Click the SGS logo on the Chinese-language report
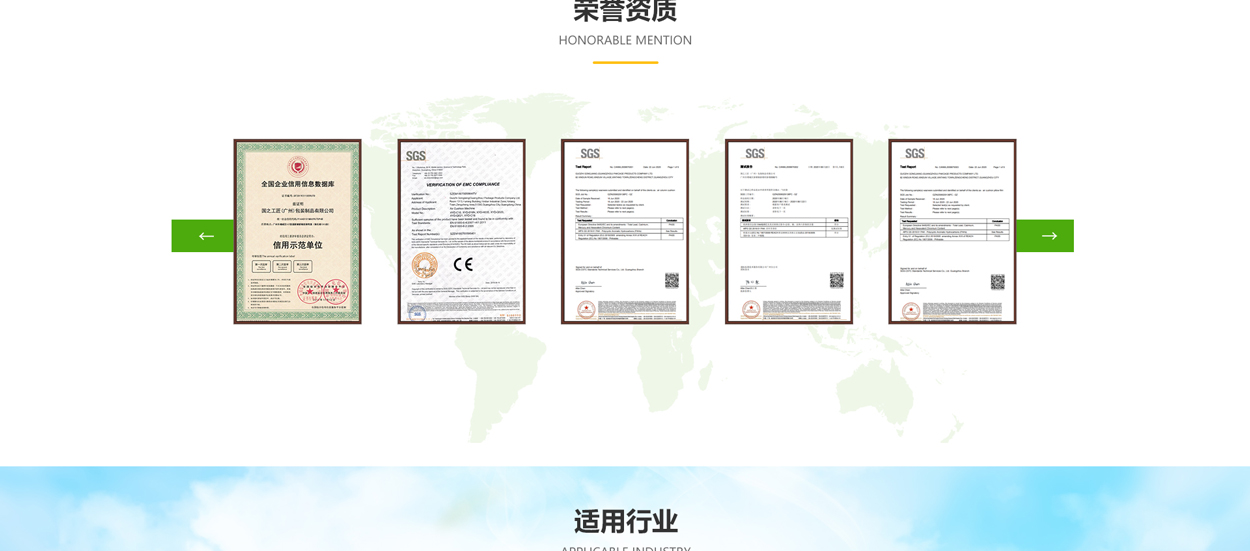Viewport: 1250px width, 551px height. (755, 154)
